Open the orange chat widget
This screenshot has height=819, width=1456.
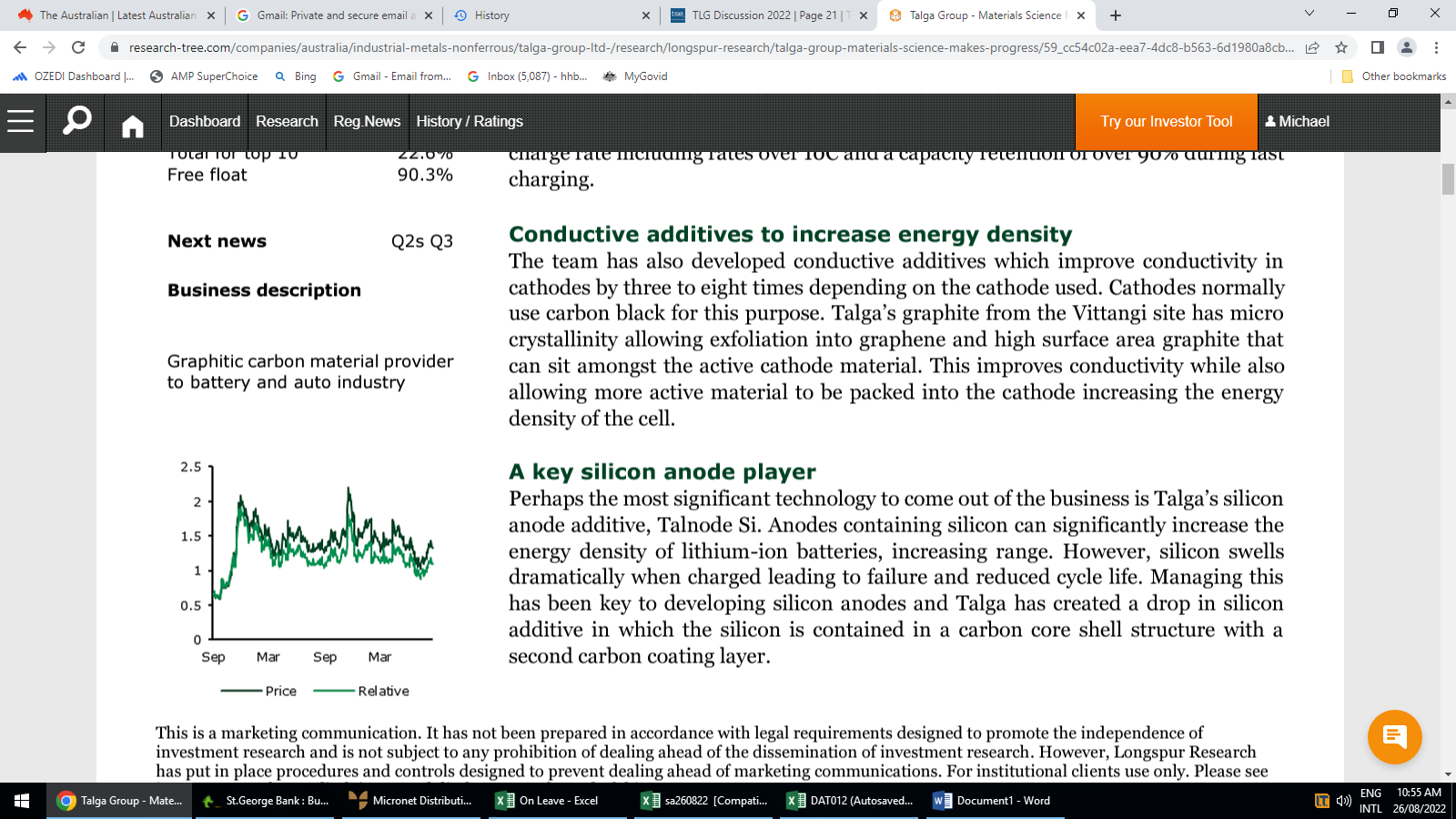[1394, 737]
